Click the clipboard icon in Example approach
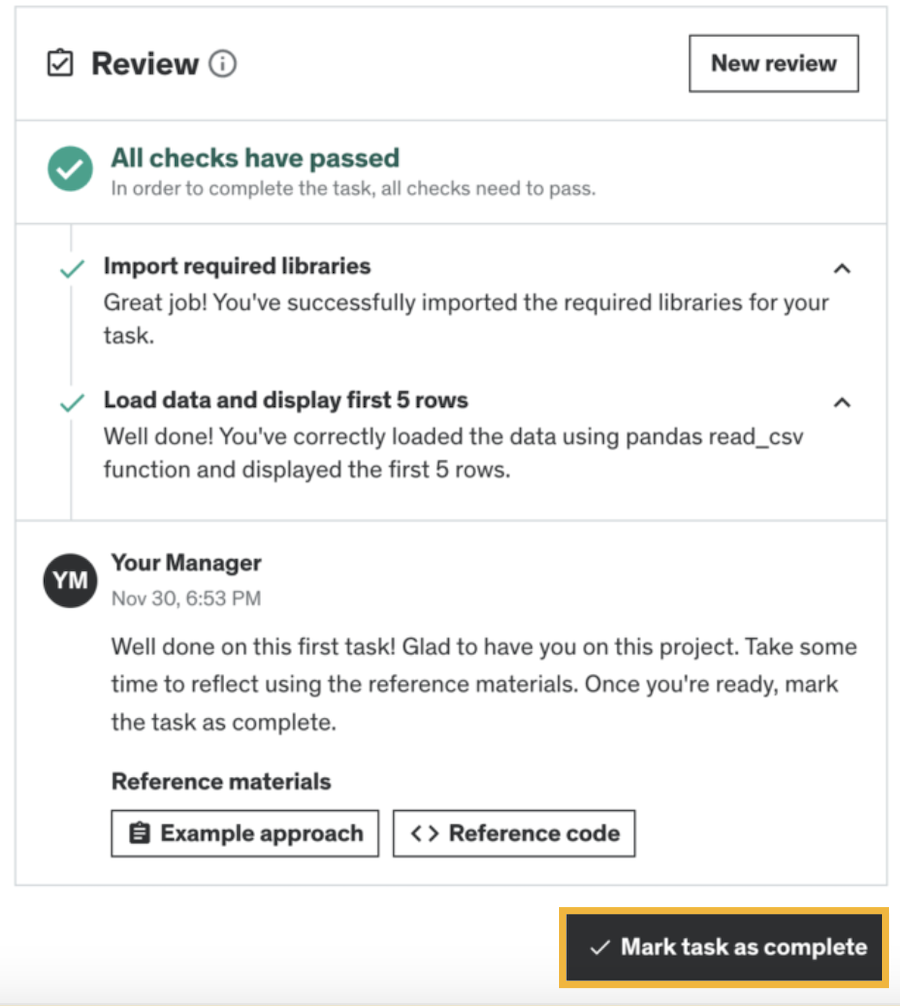The width and height of the screenshot is (900, 1006). tap(140, 834)
